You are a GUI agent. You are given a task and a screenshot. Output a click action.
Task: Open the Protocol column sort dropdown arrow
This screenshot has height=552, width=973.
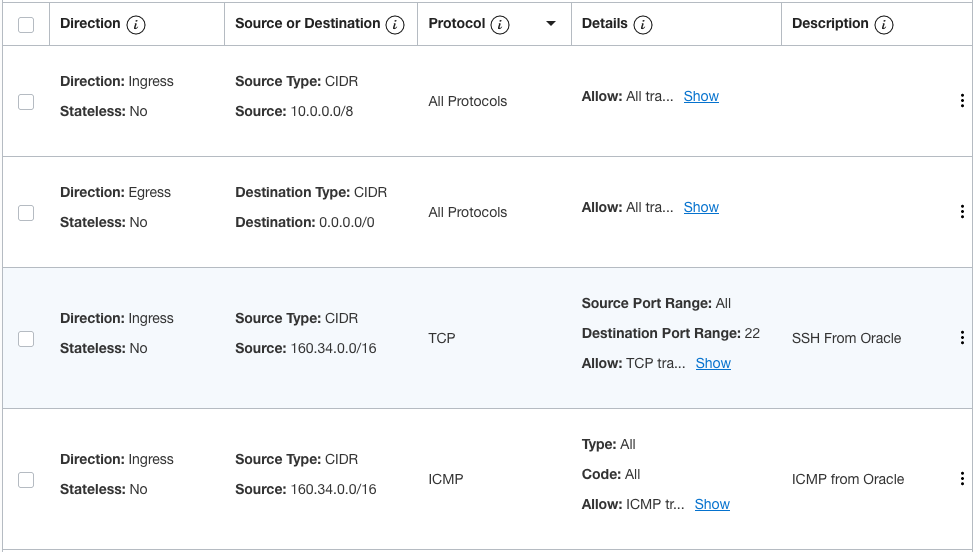point(551,24)
